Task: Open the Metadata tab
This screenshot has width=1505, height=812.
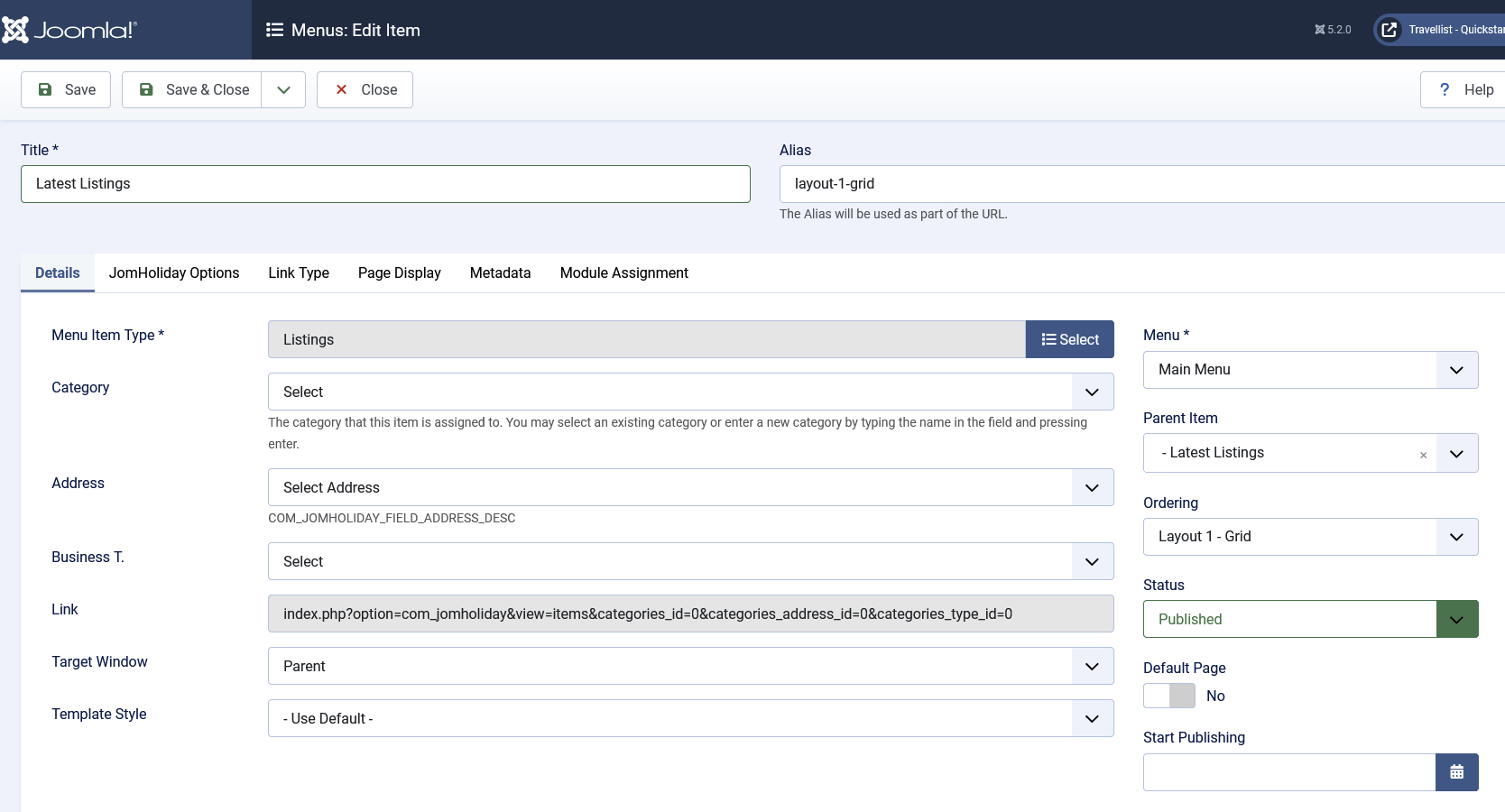Action: (x=501, y=272)
